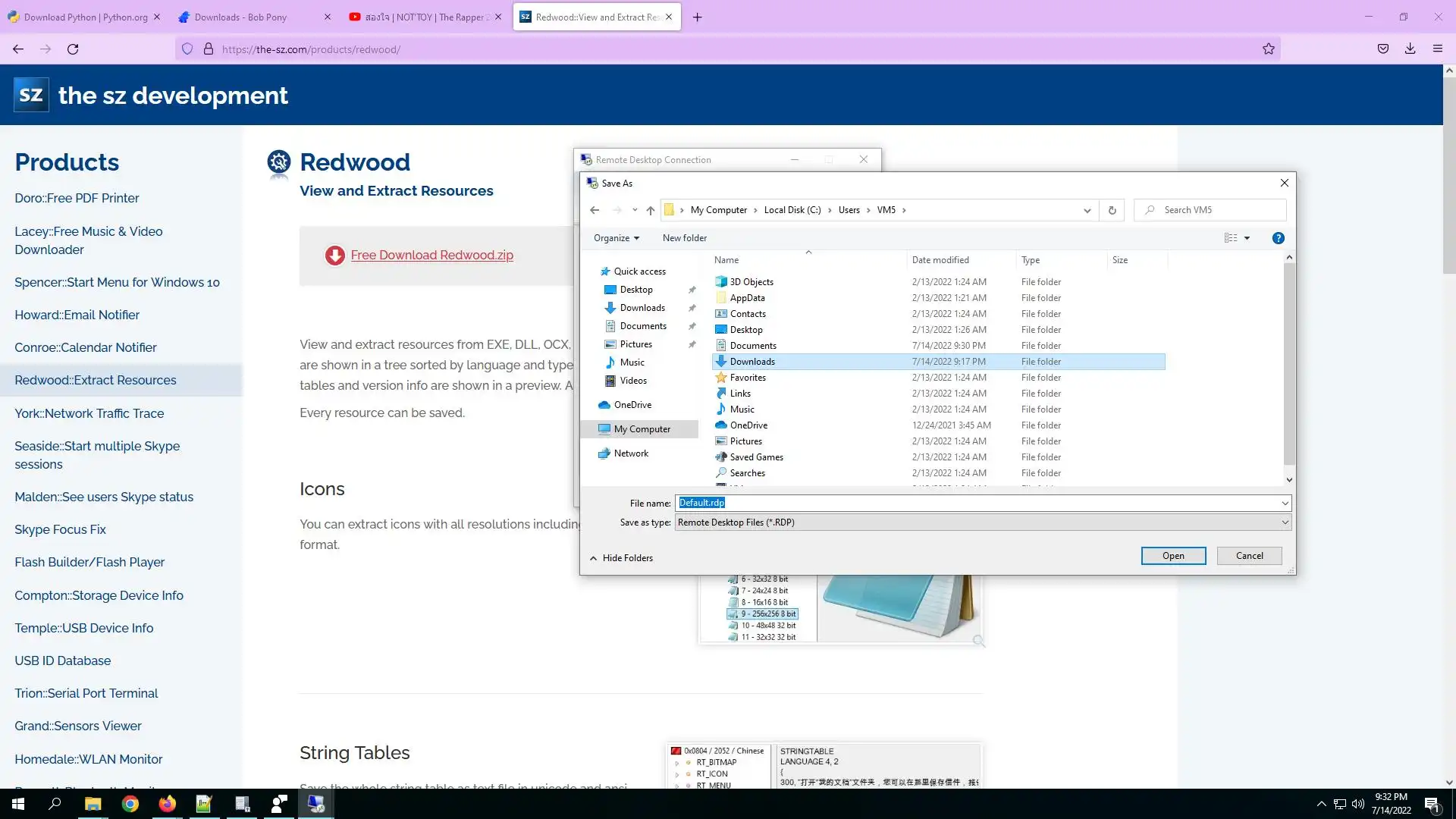The height and width of the screenshot is (819, 1456).
Task: Reload the page in Firefox
Action: 73,49
